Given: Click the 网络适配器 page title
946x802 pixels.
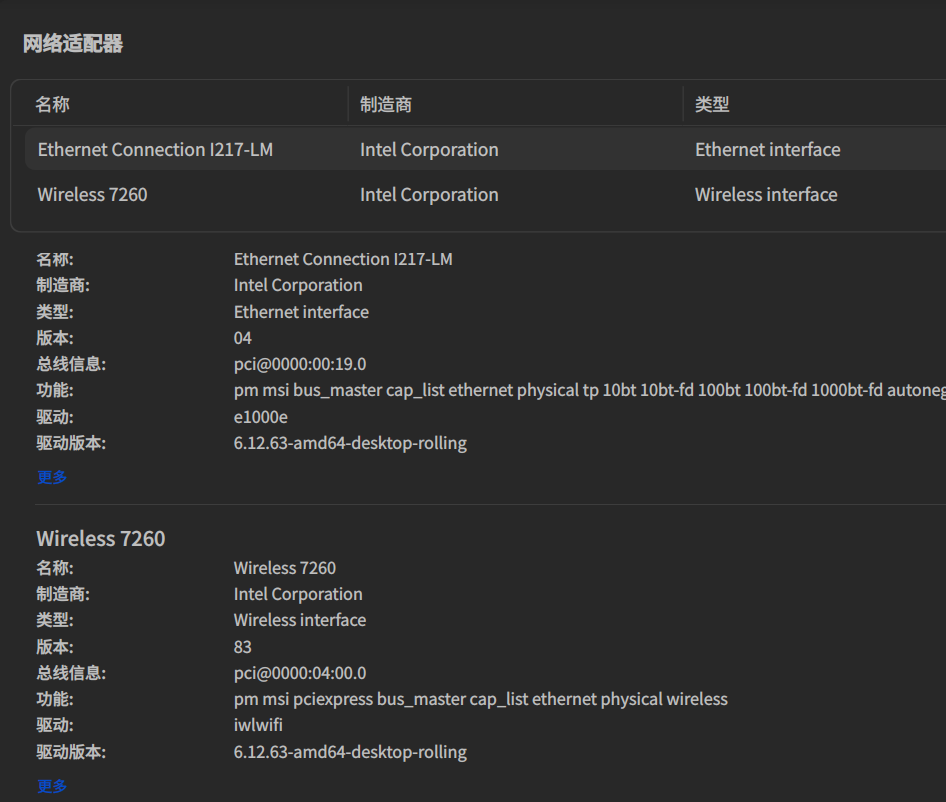Looking at the screenshot, I should pyautogui.click(x=73, y=43).
